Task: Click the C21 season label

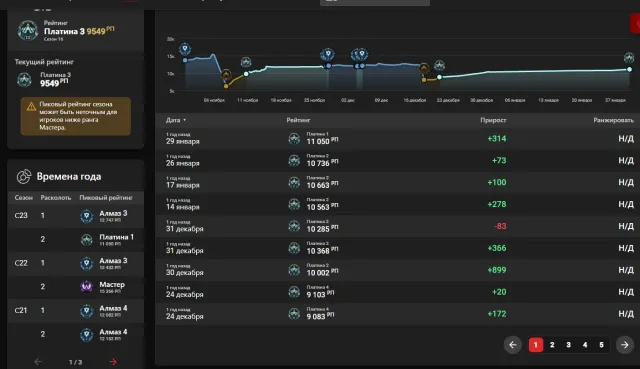Action: tap(21, 310)
